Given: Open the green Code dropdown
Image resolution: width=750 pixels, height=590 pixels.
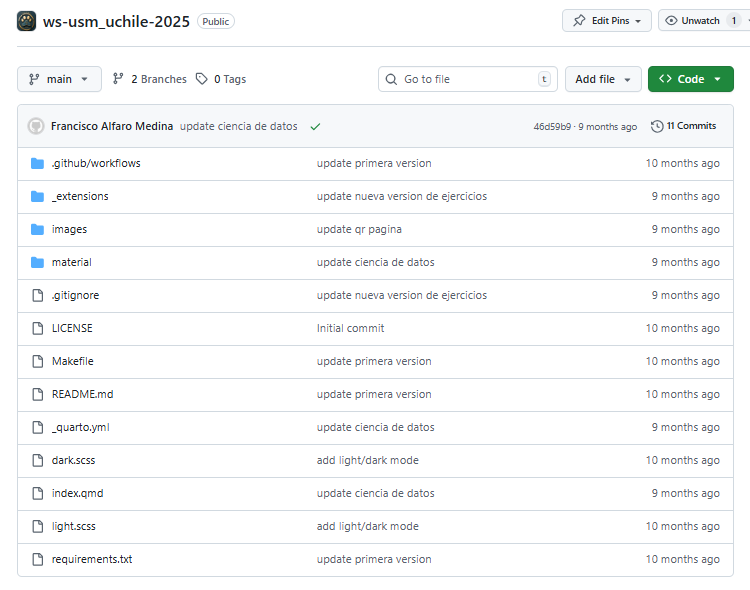Looking at the screenshot, I should click(x=690, y=79).
